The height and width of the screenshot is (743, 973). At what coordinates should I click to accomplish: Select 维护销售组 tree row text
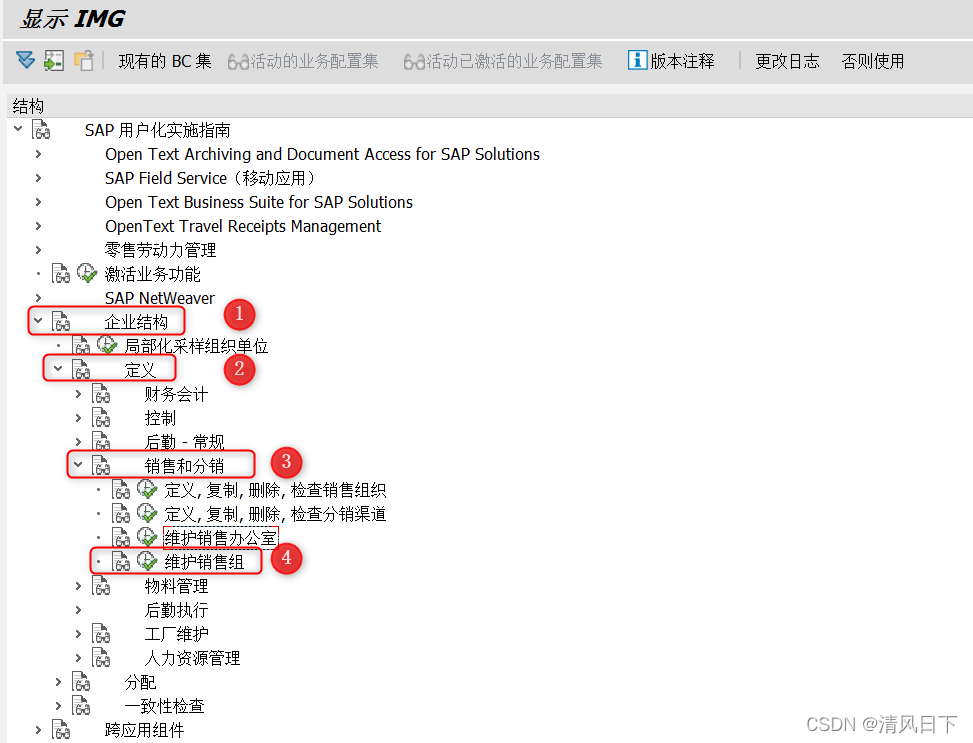point(204,562)
